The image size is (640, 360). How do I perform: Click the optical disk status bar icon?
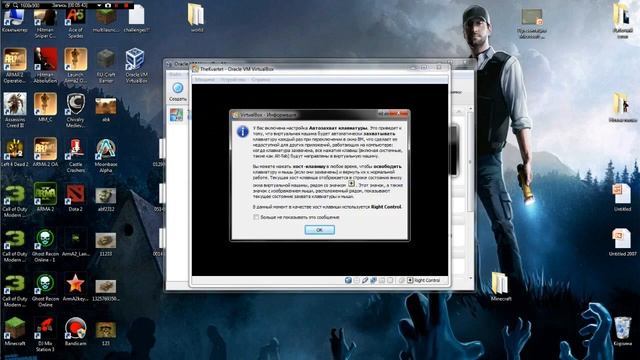pyautogui.click(x=357, y=280)
